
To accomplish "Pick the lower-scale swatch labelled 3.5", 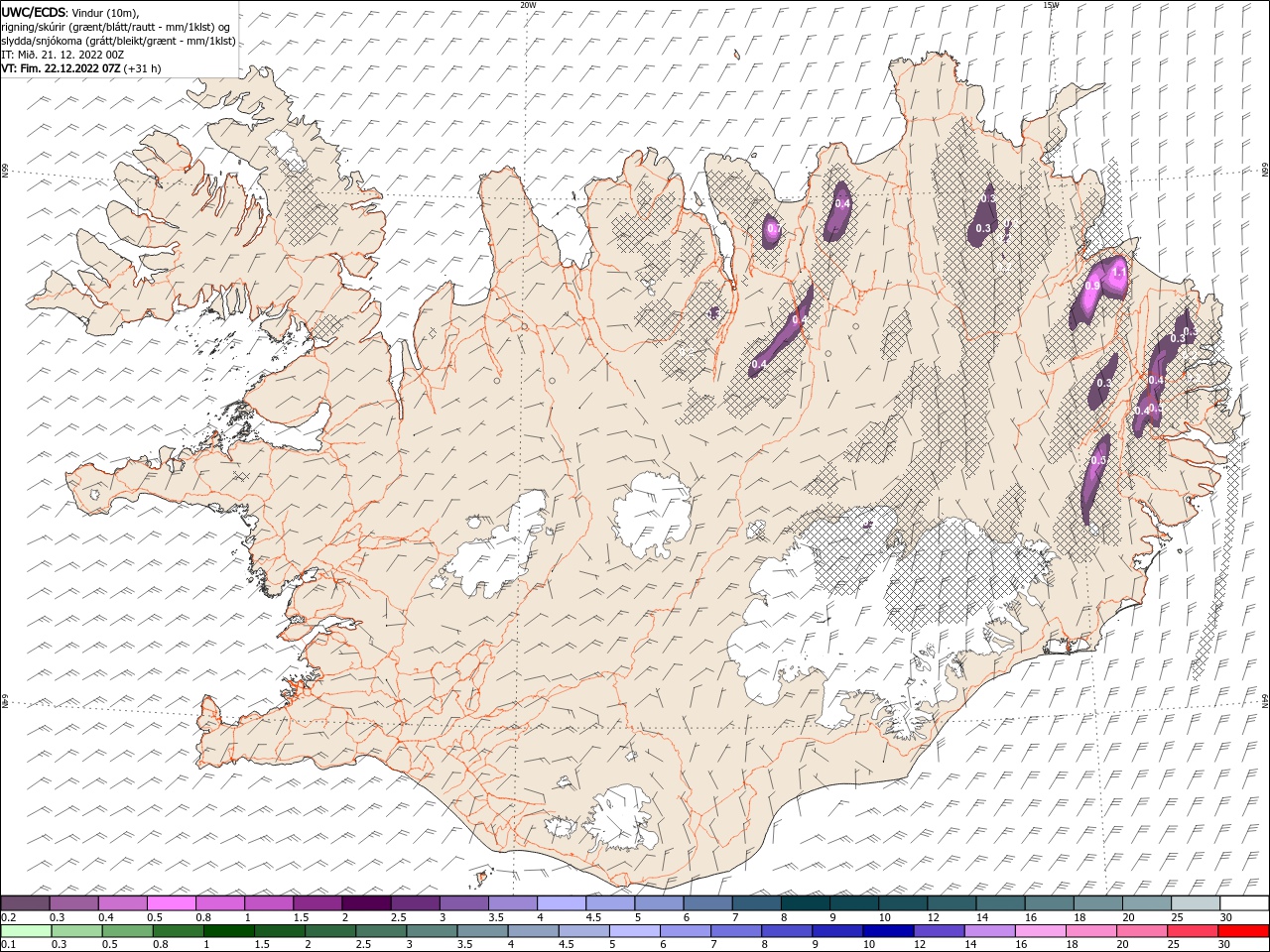I will pos(481,931).
